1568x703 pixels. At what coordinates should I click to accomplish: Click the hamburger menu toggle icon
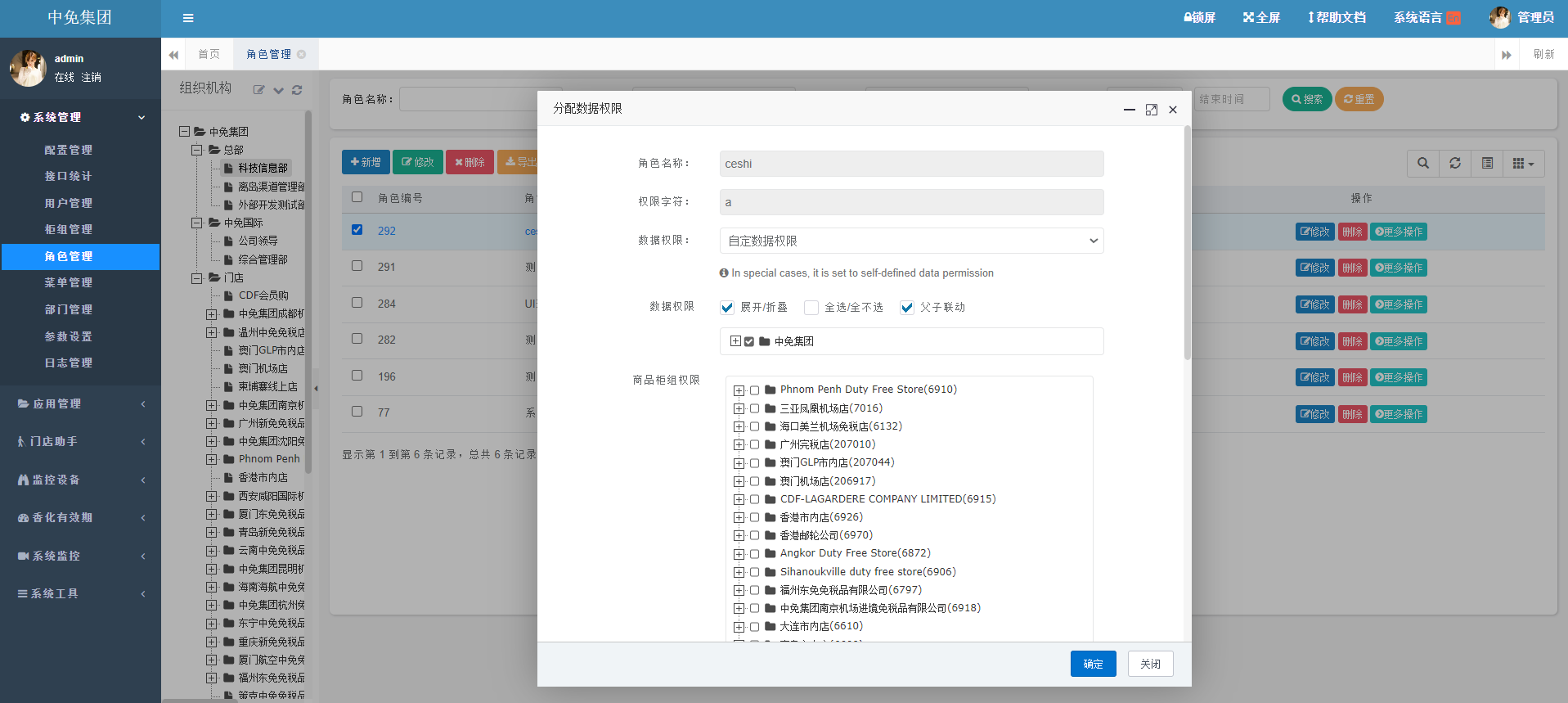point(187,18)
